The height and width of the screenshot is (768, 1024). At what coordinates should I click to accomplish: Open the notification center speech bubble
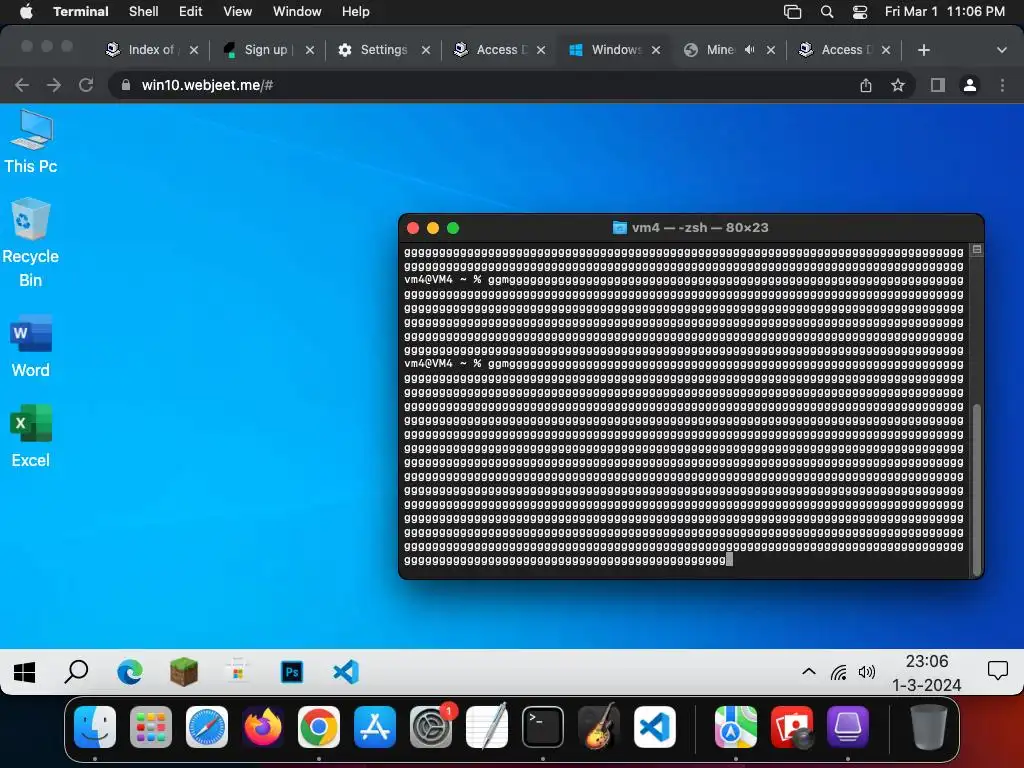point(997,671)
